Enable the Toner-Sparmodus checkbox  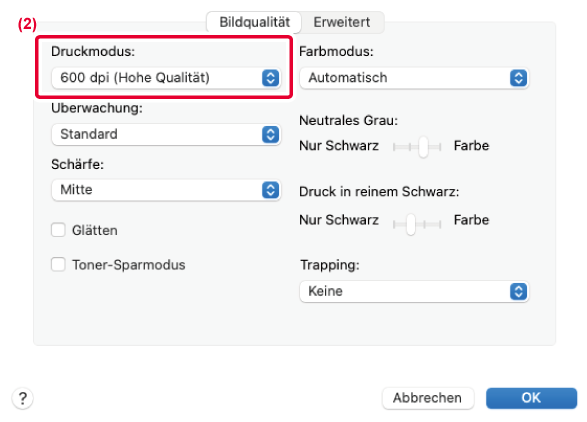click(x=58, y=264)
